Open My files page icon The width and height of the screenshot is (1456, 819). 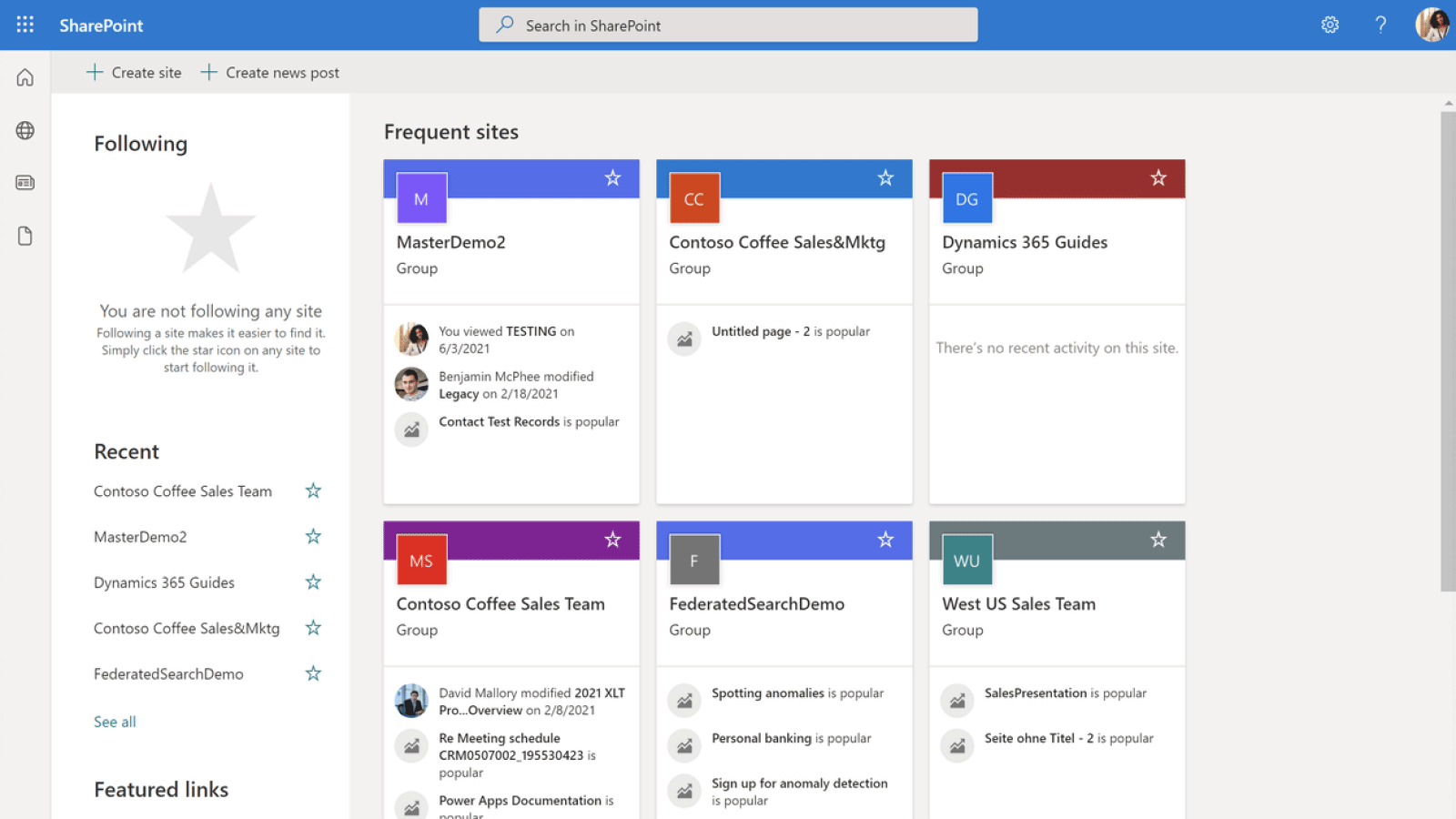(x=25, y=236)
